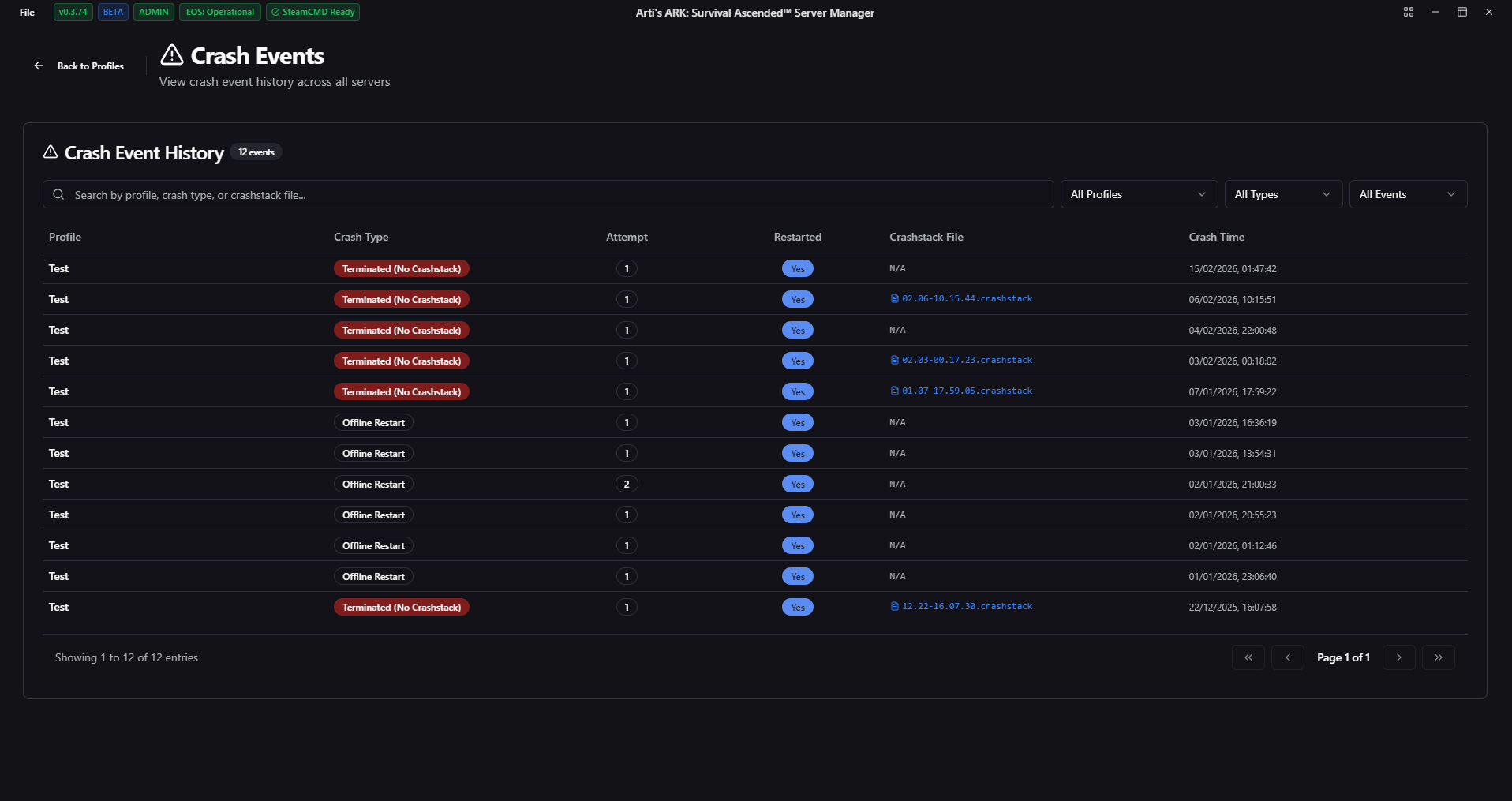Image resolution: width=1512 pixels, height=801 pixels.
Task: Open 01.07-17.59.05.crashstack file link
Action: [x=966, y=391]
